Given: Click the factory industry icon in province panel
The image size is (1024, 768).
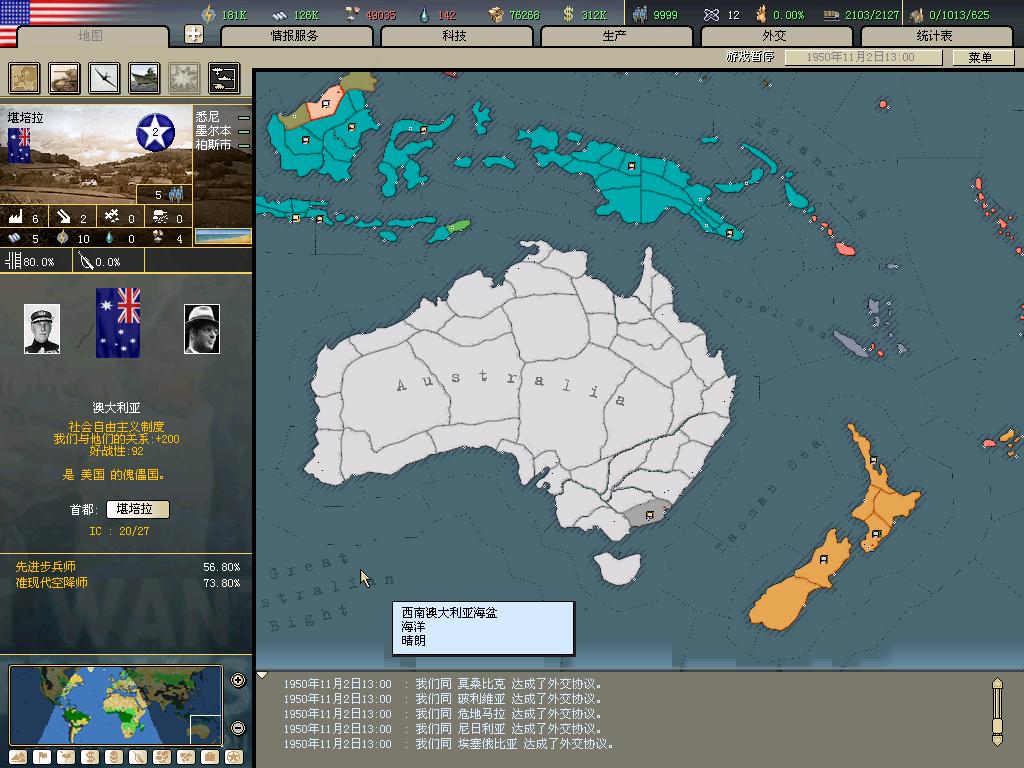Looking at the screenshot, I should (x=16, y=217).
